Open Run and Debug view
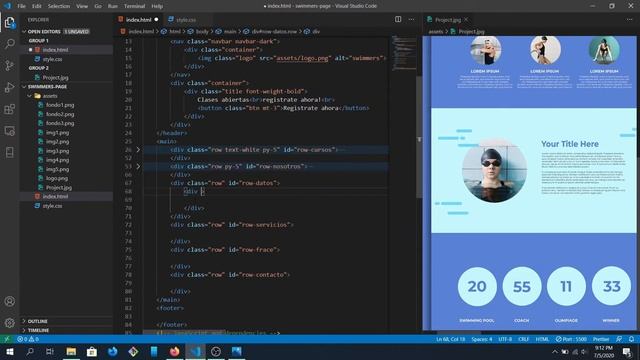The height and width of the screenshot is (360, 640). tap(9, 87)
